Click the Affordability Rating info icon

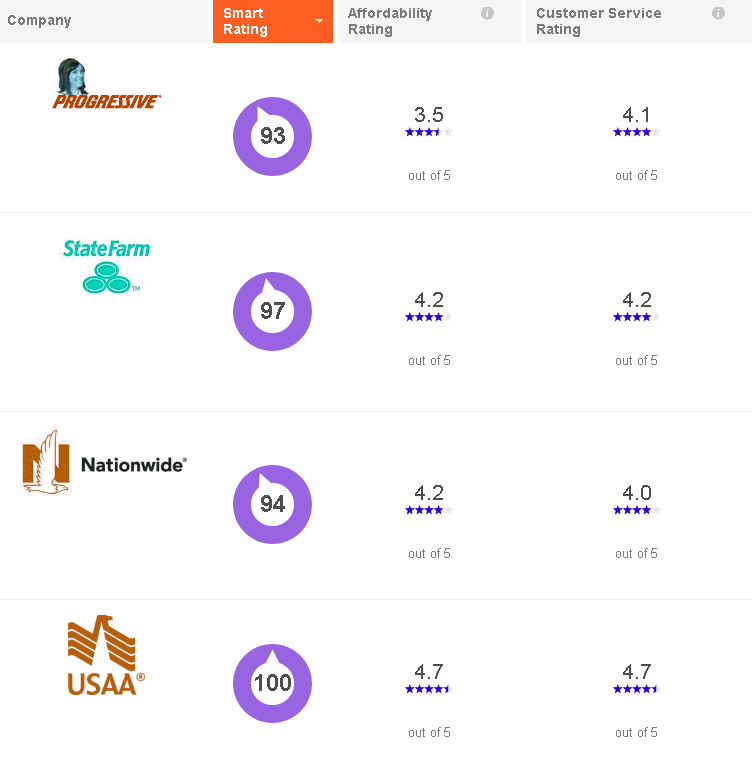(x=488, y=13)
